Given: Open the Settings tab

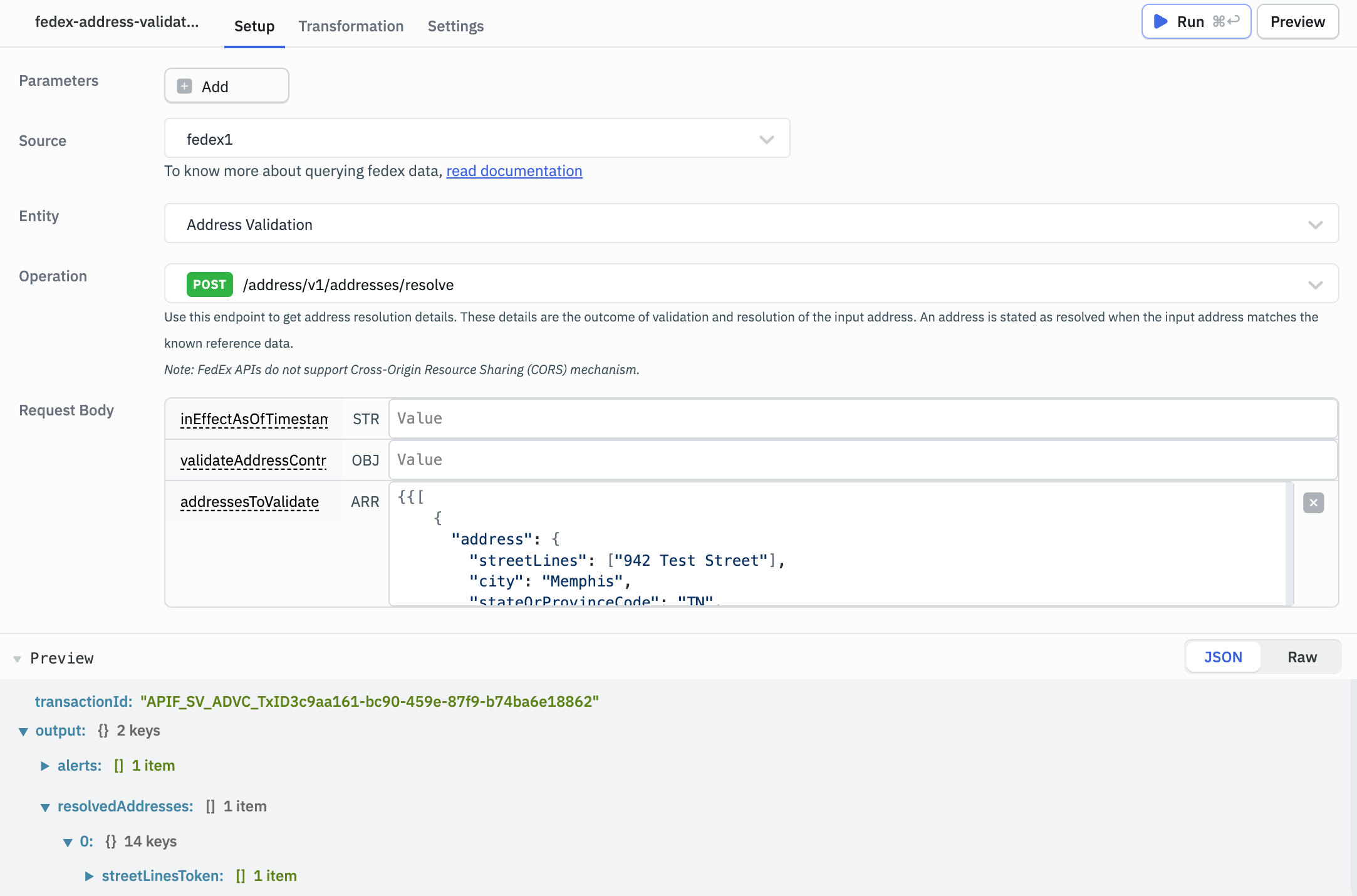Looking at the screenshot, I should [455, 26].
